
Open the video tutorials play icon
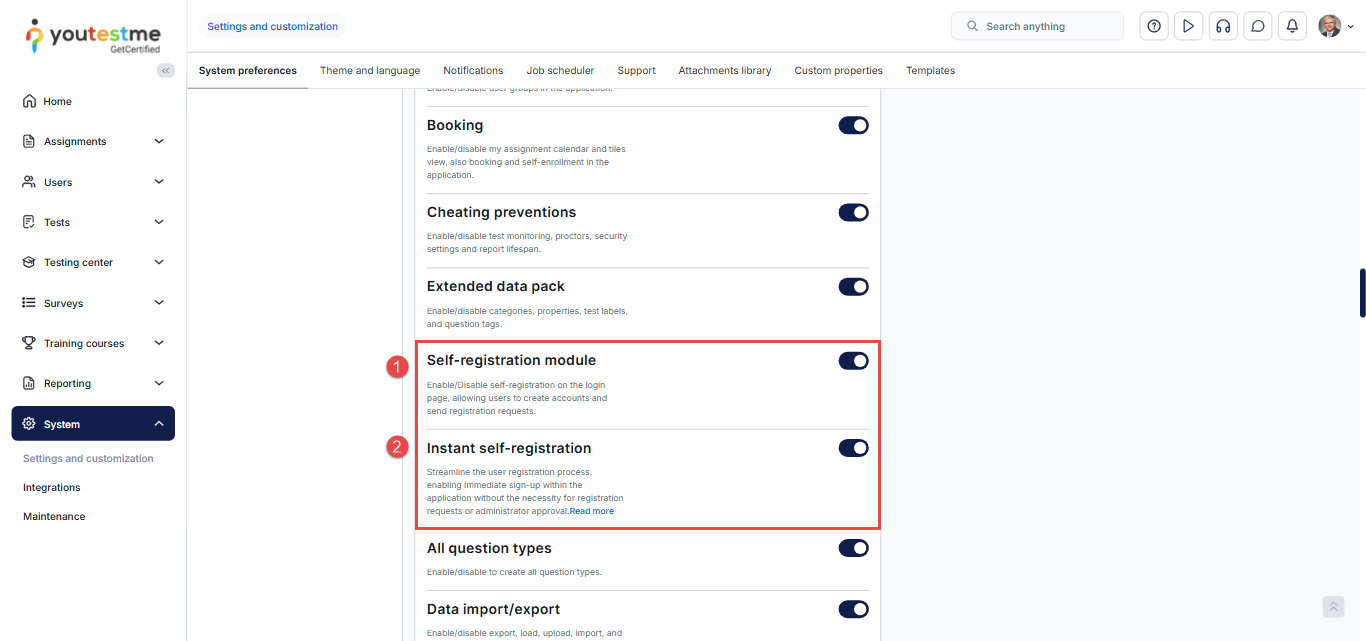coord(1188,26)
